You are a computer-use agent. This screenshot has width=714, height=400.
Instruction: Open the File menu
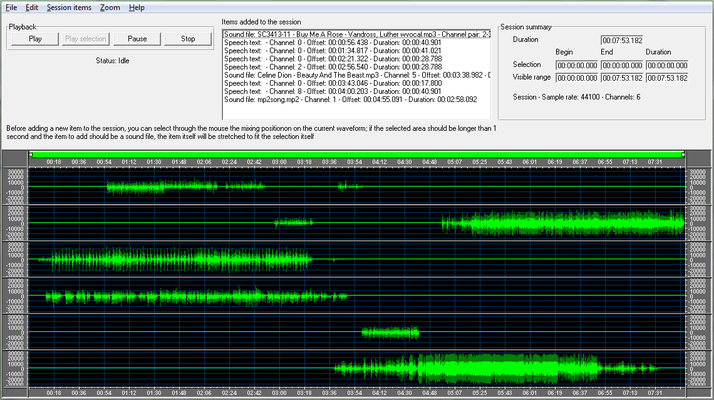coord(11,7)
